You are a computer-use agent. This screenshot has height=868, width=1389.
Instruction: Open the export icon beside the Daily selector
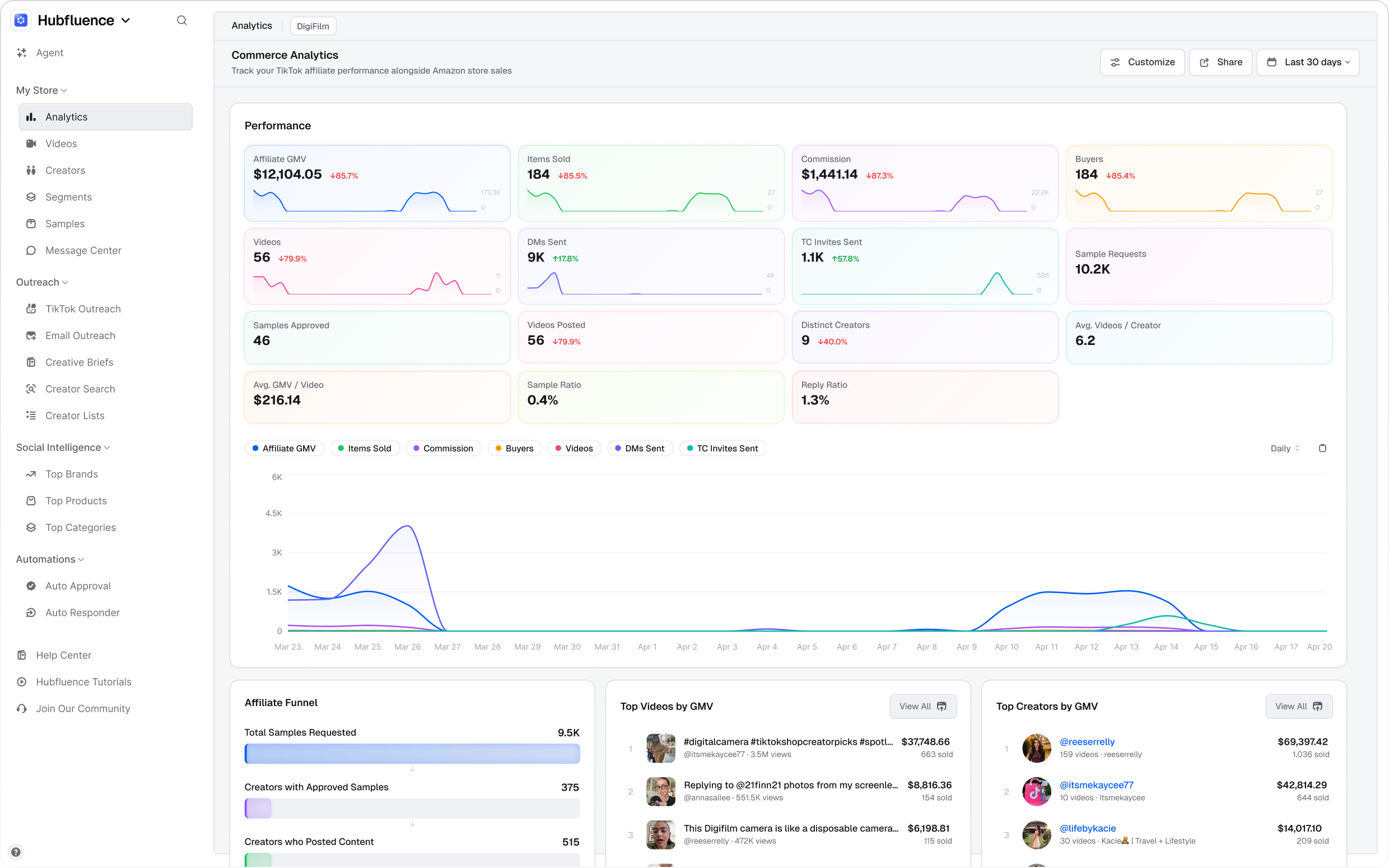tap(1322, 448)
